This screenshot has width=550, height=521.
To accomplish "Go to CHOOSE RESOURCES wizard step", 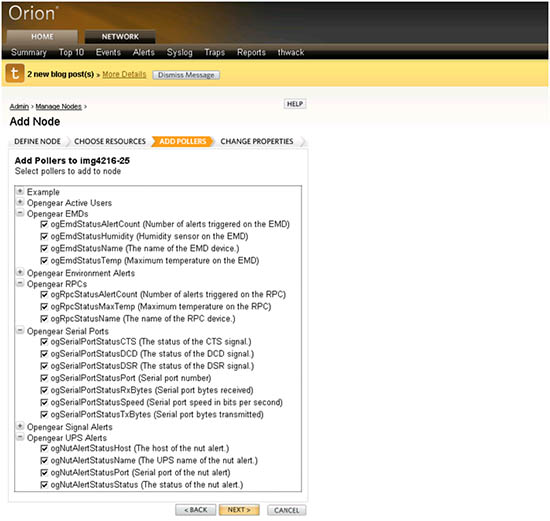I will [110, 141].
